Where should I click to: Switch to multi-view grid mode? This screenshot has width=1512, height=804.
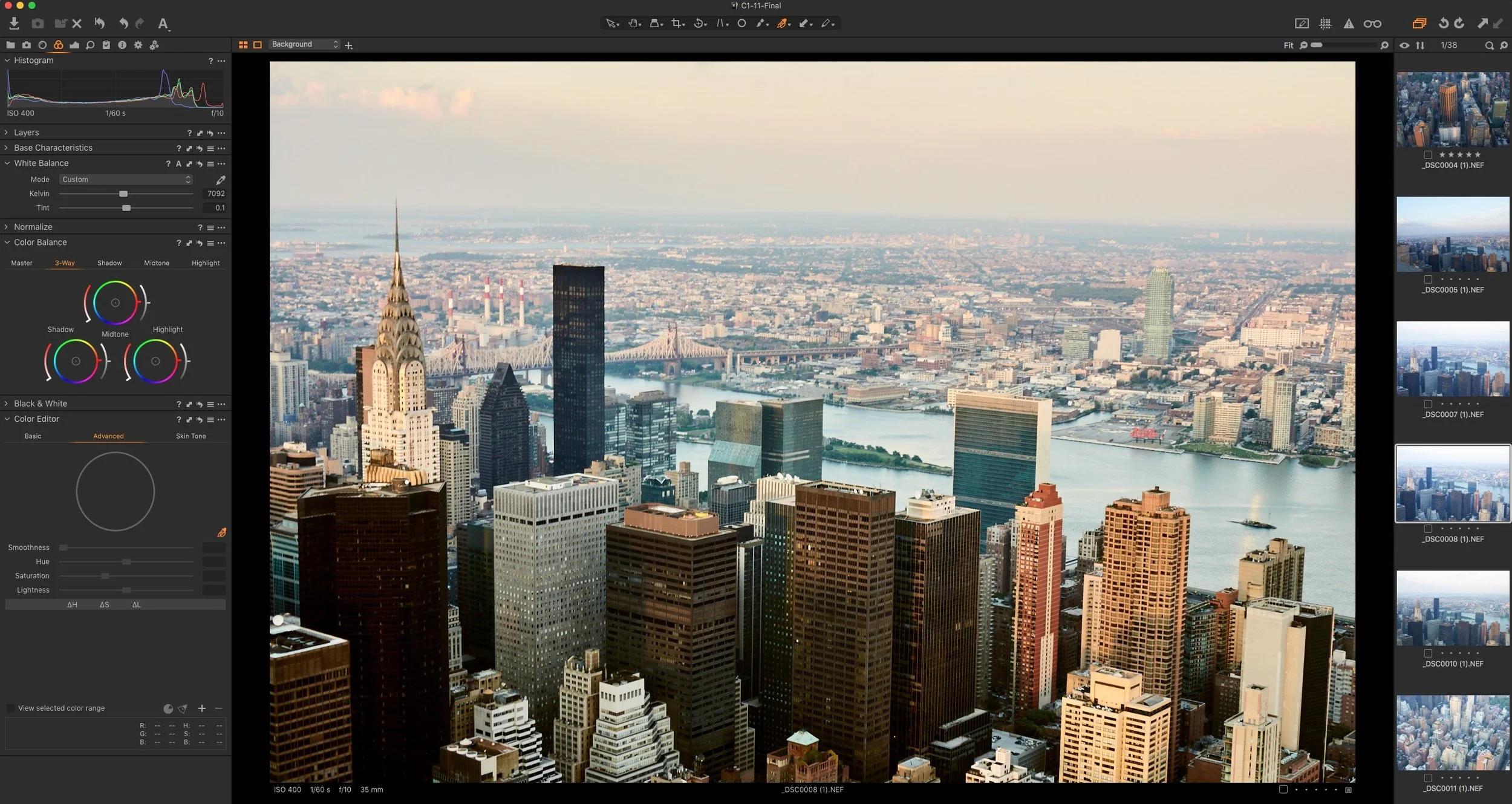tap(243, 45)
